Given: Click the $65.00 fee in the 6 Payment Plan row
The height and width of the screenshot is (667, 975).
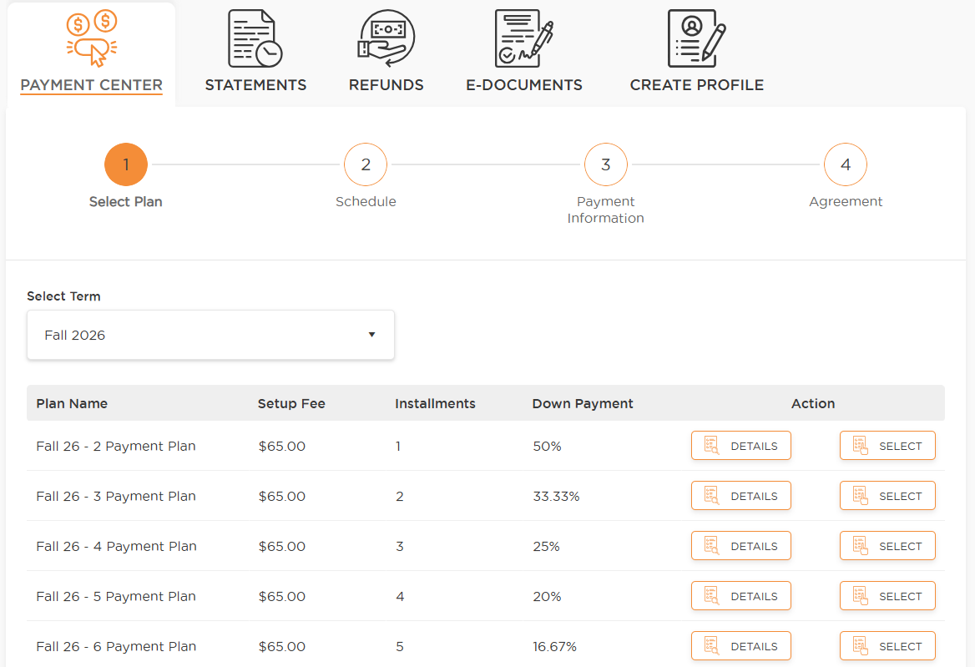Looking at the screenshot, I should tap(282, 646).
